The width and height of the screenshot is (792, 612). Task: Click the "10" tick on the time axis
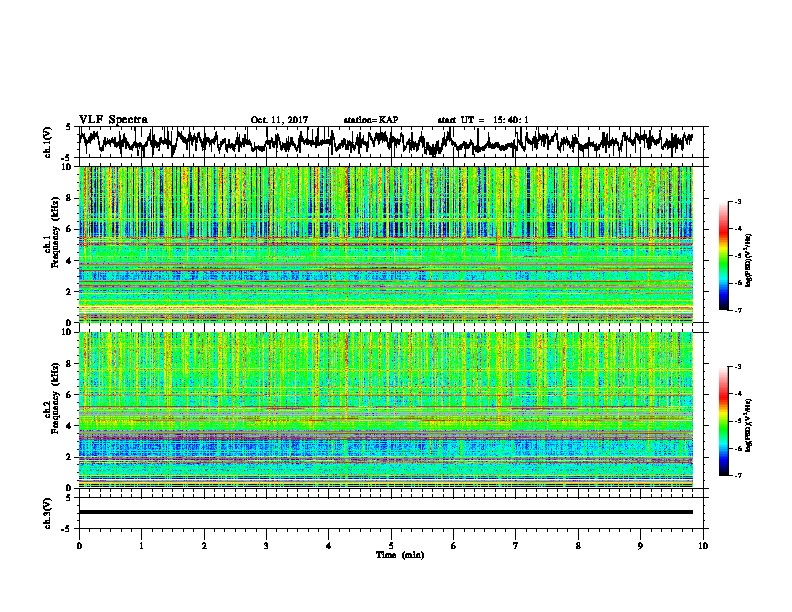pyautogui.click(x=703, y=546)
